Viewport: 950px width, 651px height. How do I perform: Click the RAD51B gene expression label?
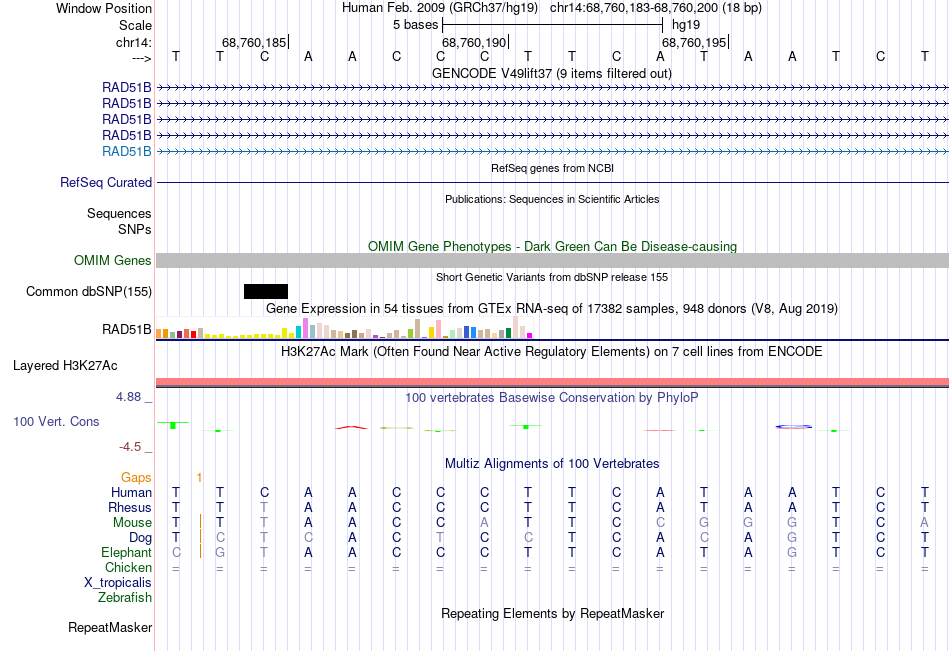(127, 330)
